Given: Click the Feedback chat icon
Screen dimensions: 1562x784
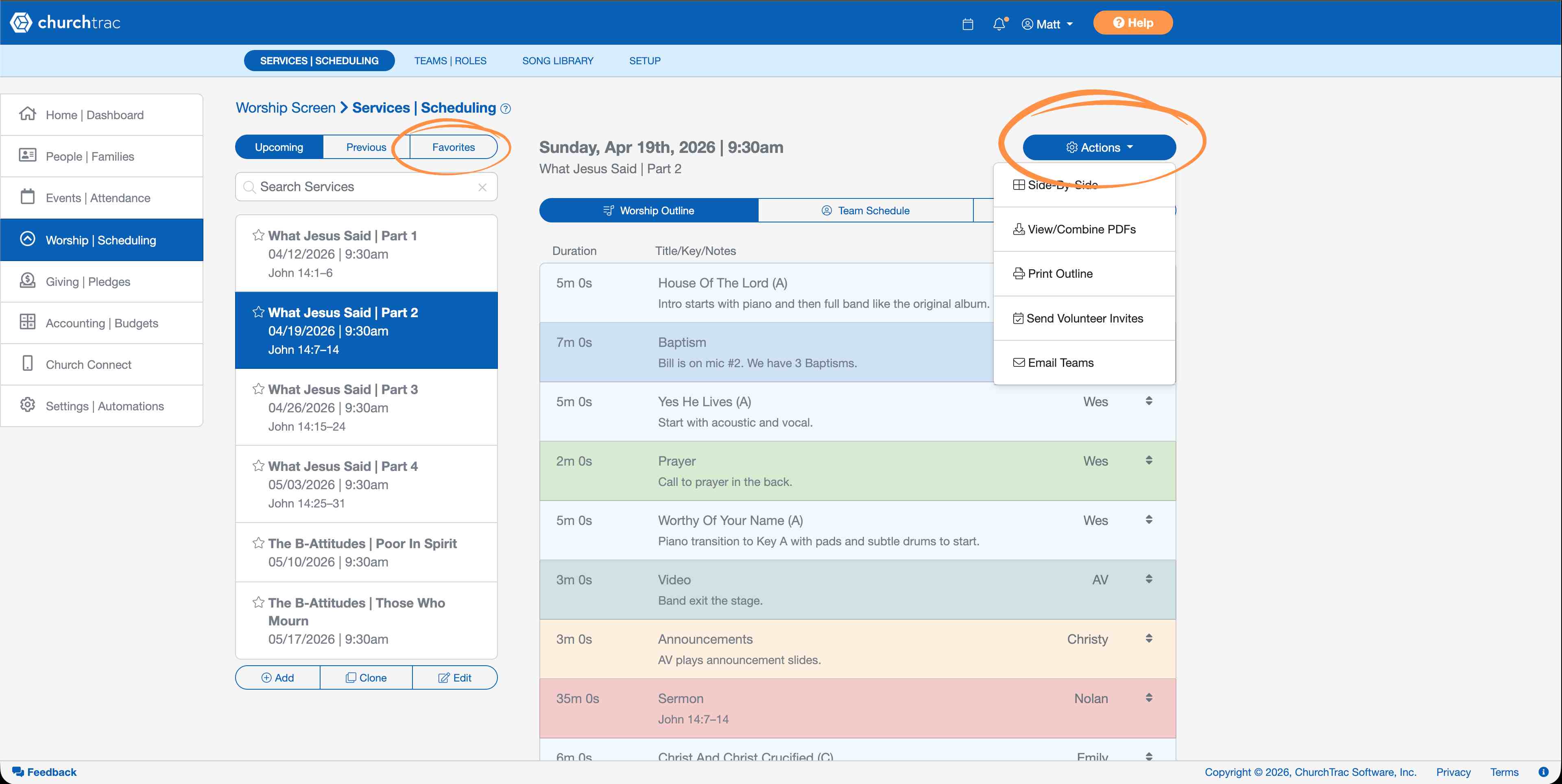Looking at the screenshot, I should point(18,772).
